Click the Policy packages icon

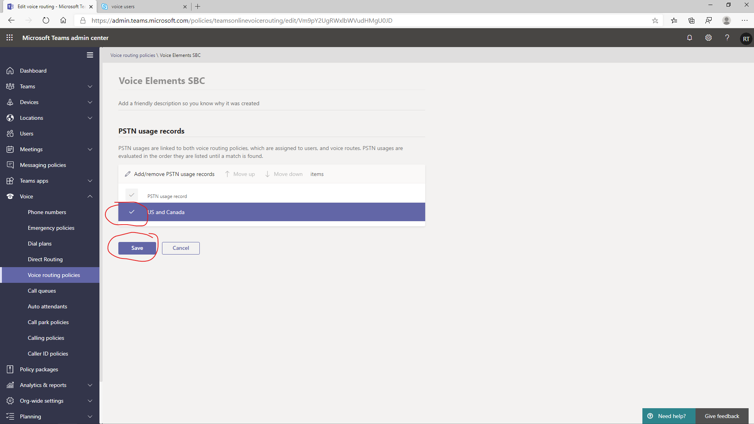tap(10, 369)
